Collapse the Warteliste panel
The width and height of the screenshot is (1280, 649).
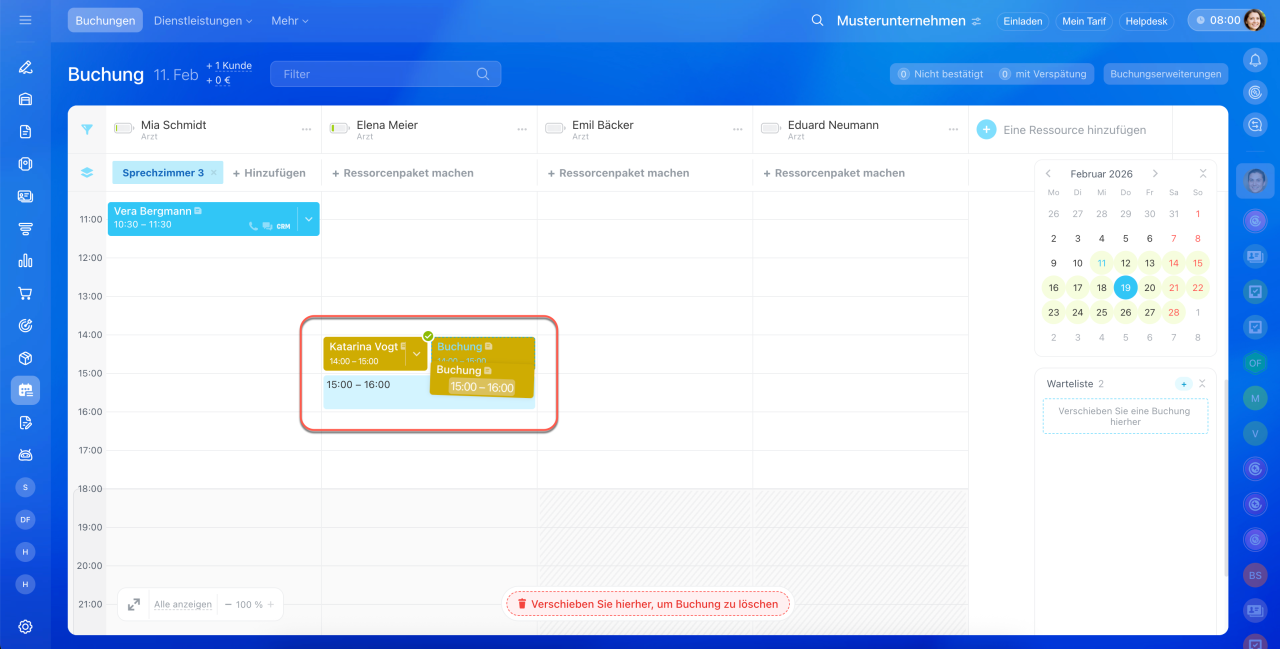[x=1203, y=384]
